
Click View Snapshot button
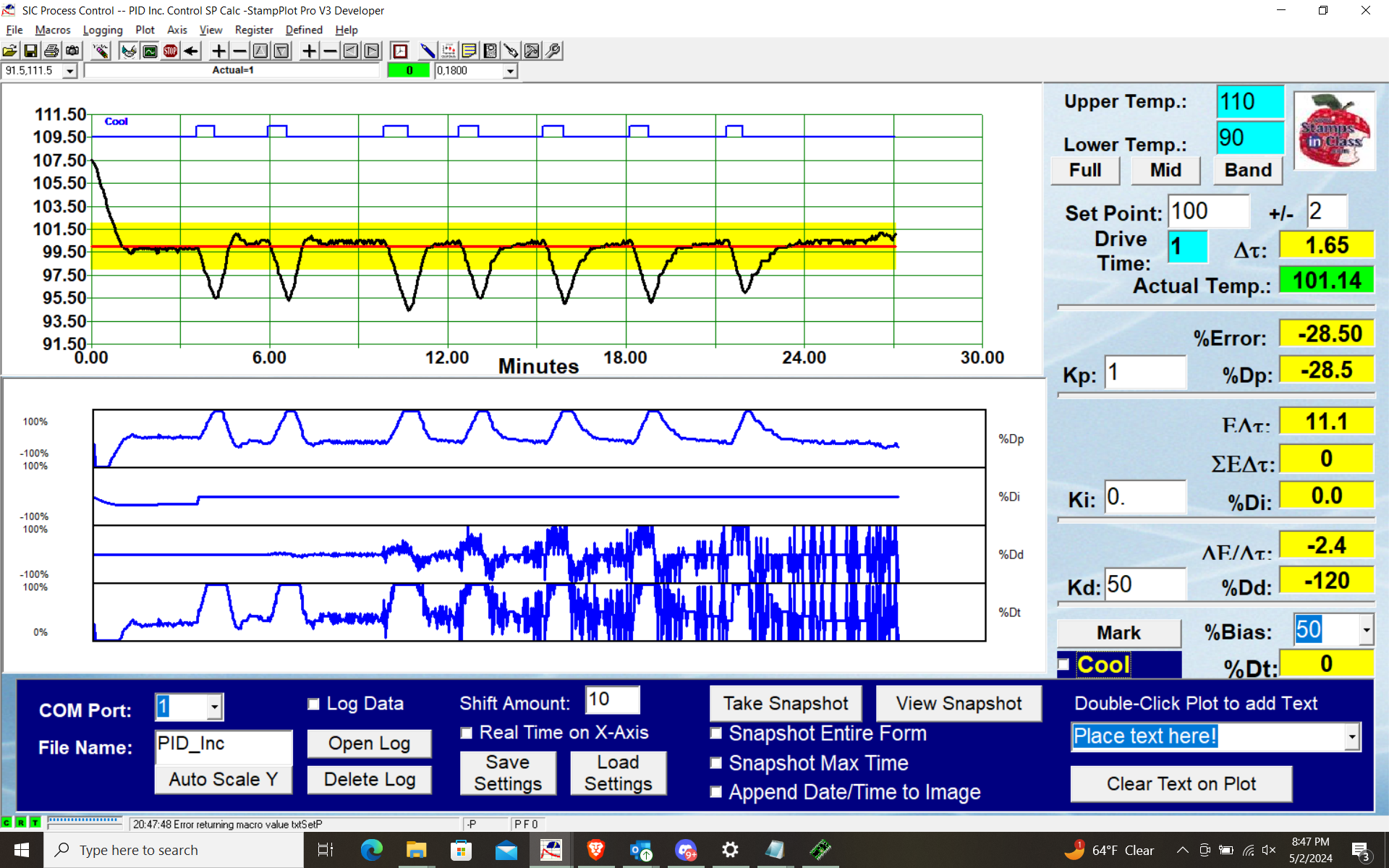click(959, 703)
